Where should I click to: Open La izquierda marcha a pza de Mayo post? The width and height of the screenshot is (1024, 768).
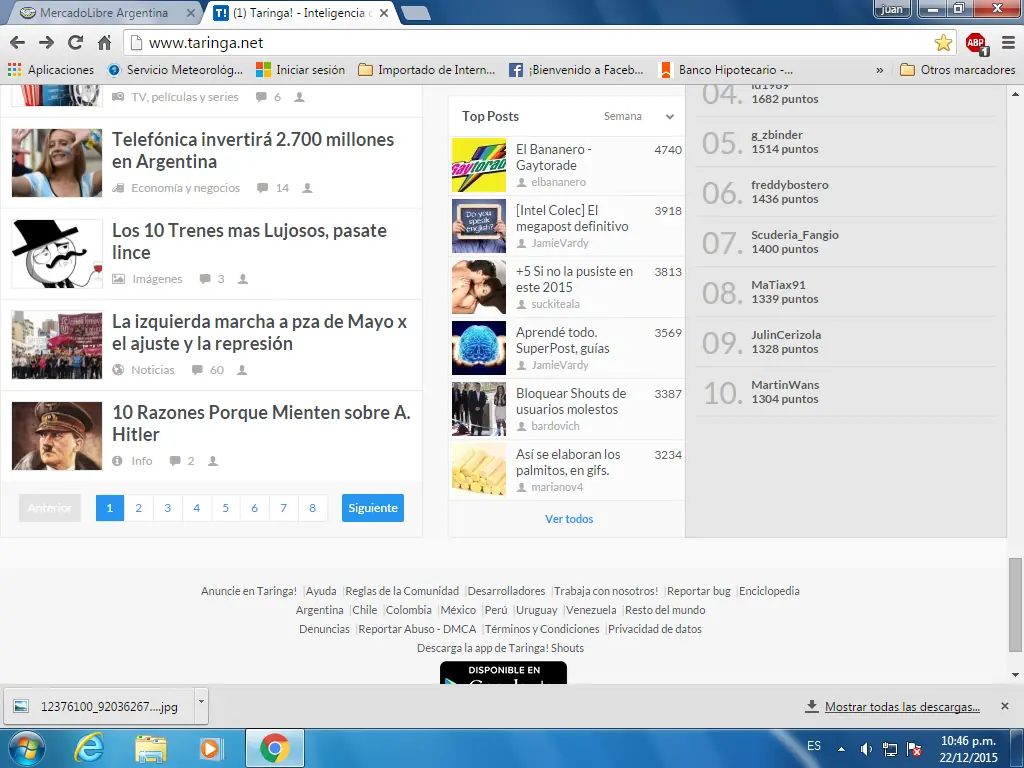pyautogui.click(x=259, y=332)
